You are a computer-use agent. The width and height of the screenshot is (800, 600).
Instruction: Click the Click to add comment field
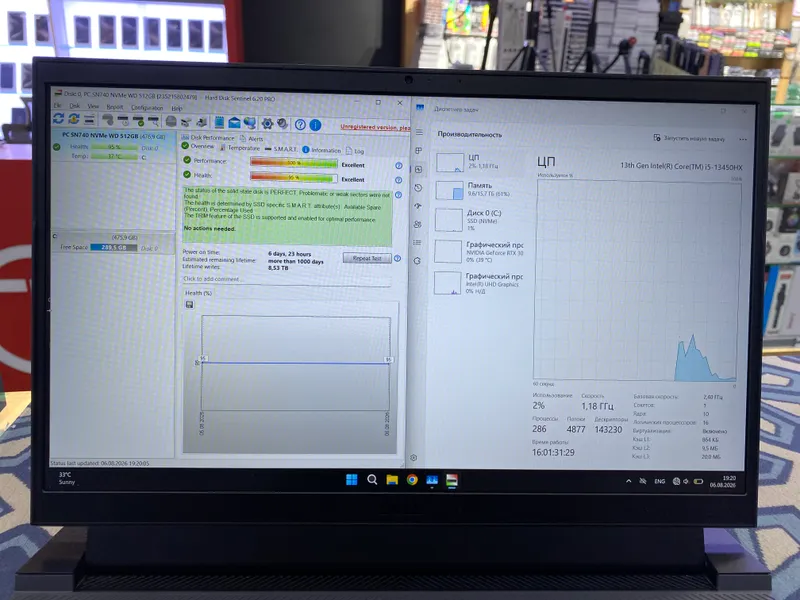(x=287, y=279)
